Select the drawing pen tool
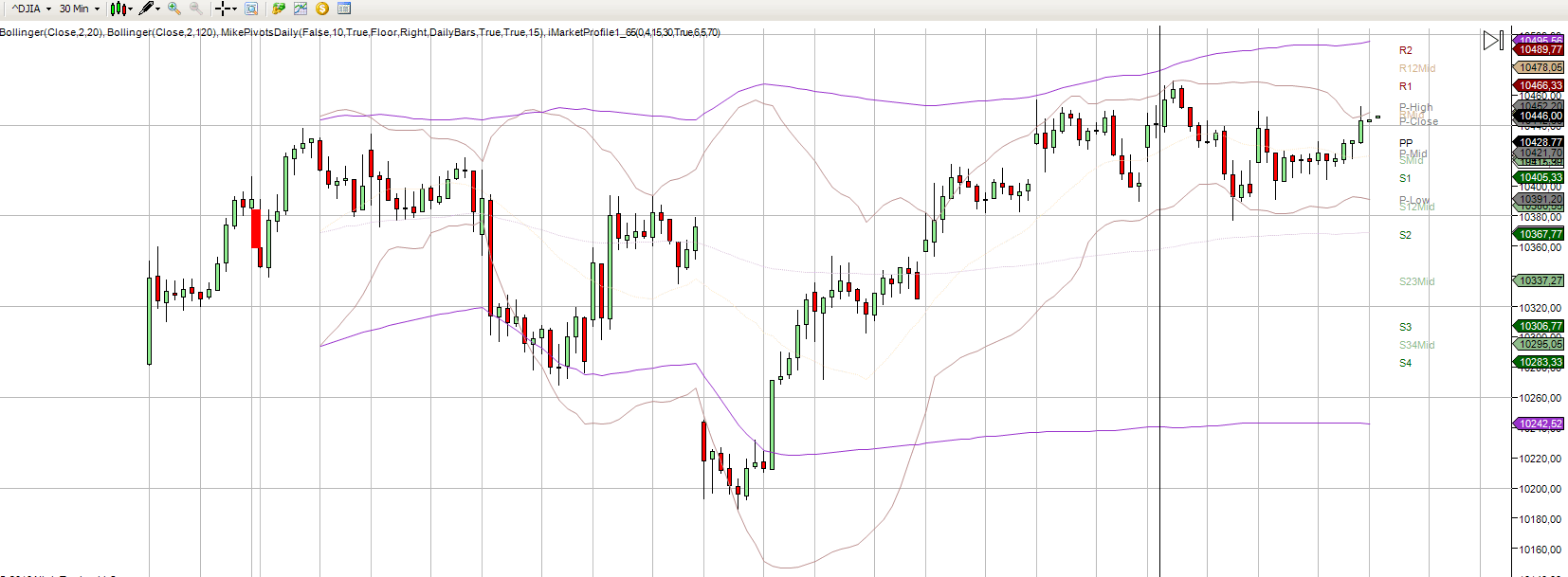The image size is (1568, 577). 146,9
